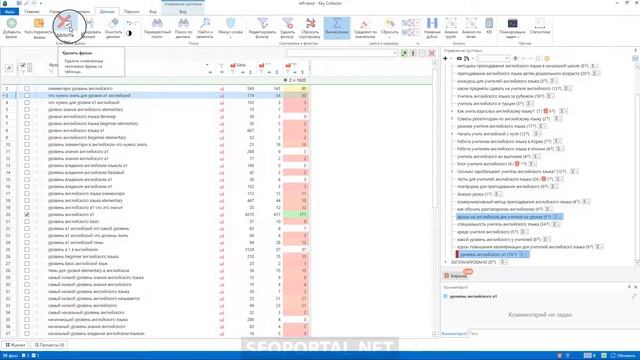Expand the 'Начать учить английский с нуля' group

point(452,134)
